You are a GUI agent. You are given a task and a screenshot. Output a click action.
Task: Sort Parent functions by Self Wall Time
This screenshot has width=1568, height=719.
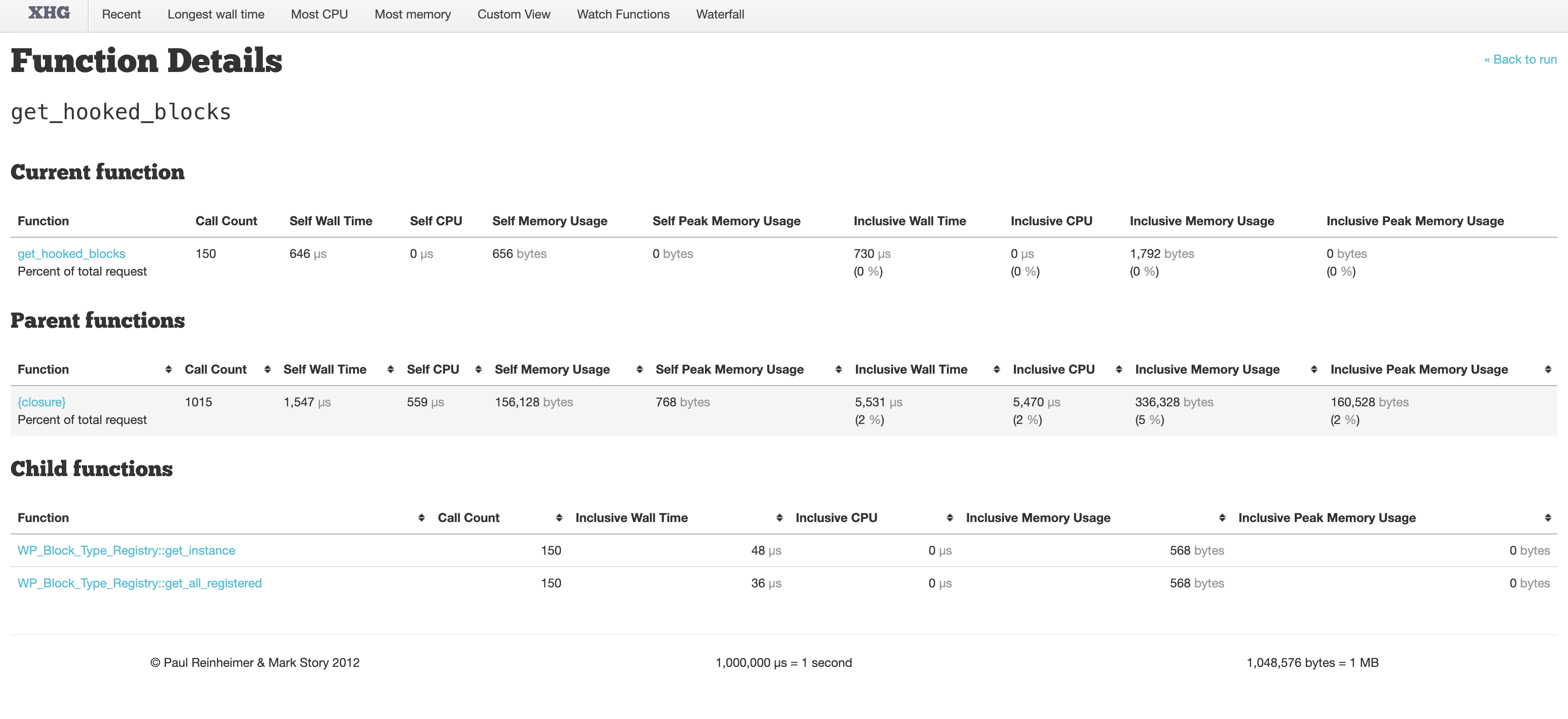pyautogui.click(x=324, y=370)
